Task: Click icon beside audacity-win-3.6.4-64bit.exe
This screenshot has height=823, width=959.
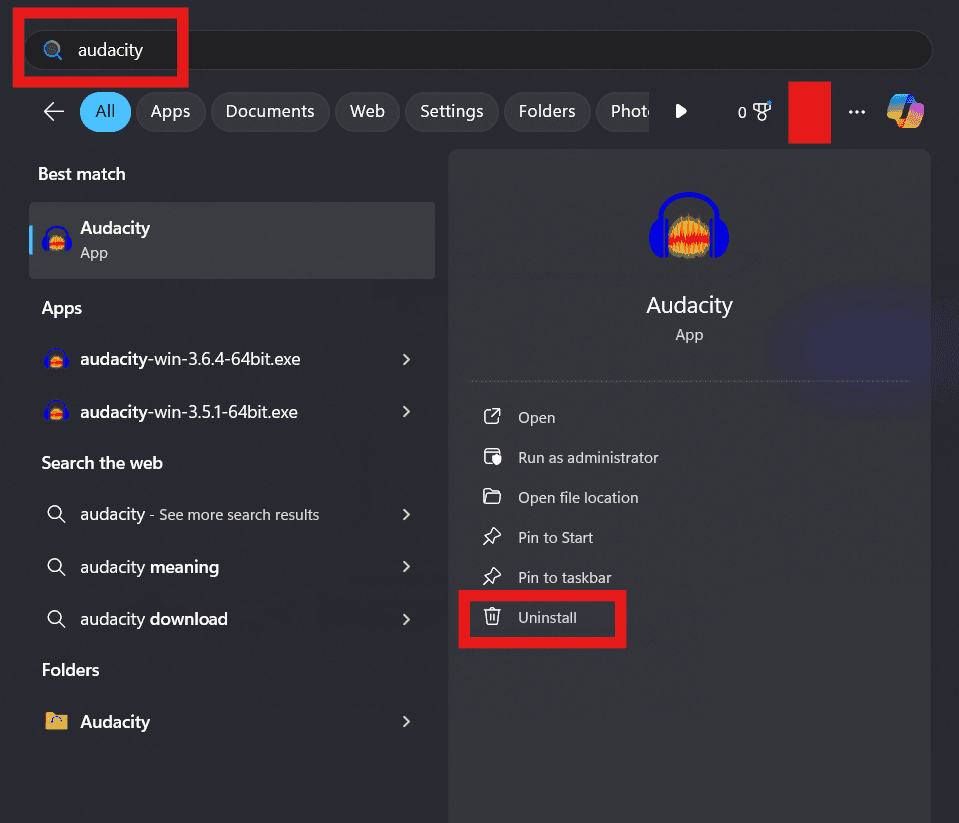Action: 56,359
